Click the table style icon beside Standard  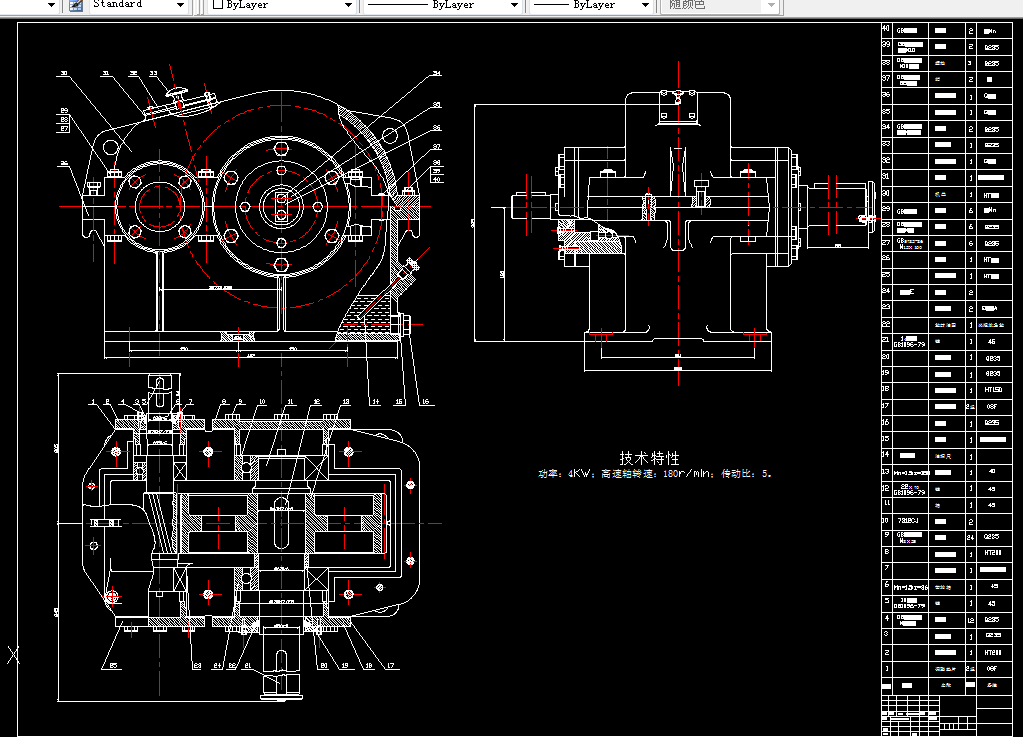76,5
